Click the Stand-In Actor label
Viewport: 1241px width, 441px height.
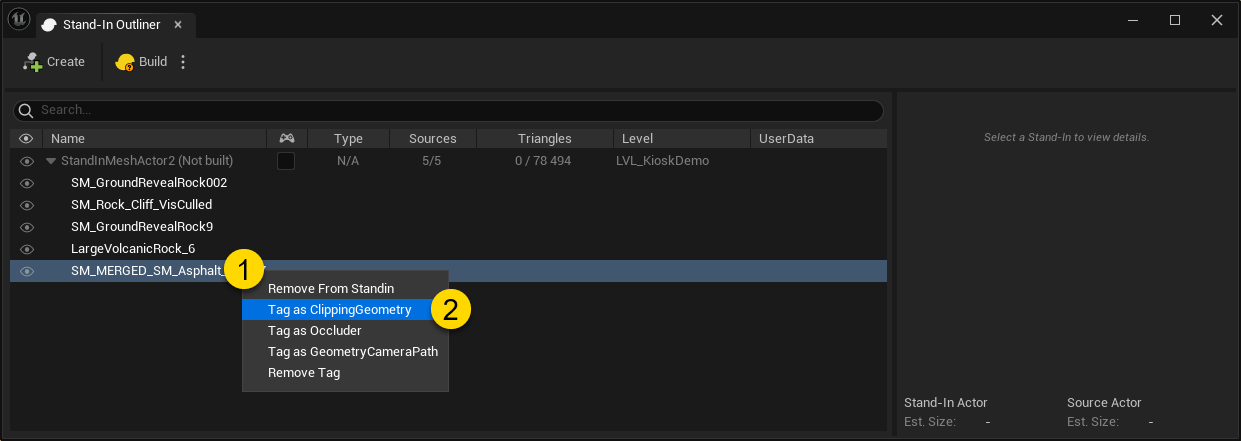pos(946,403)
